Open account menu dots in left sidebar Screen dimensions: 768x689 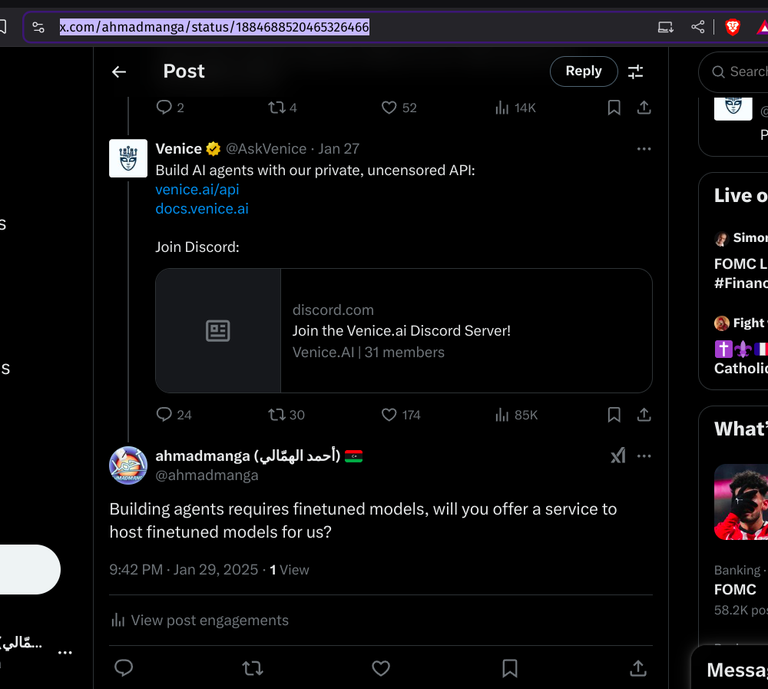[x=65, y=652]
